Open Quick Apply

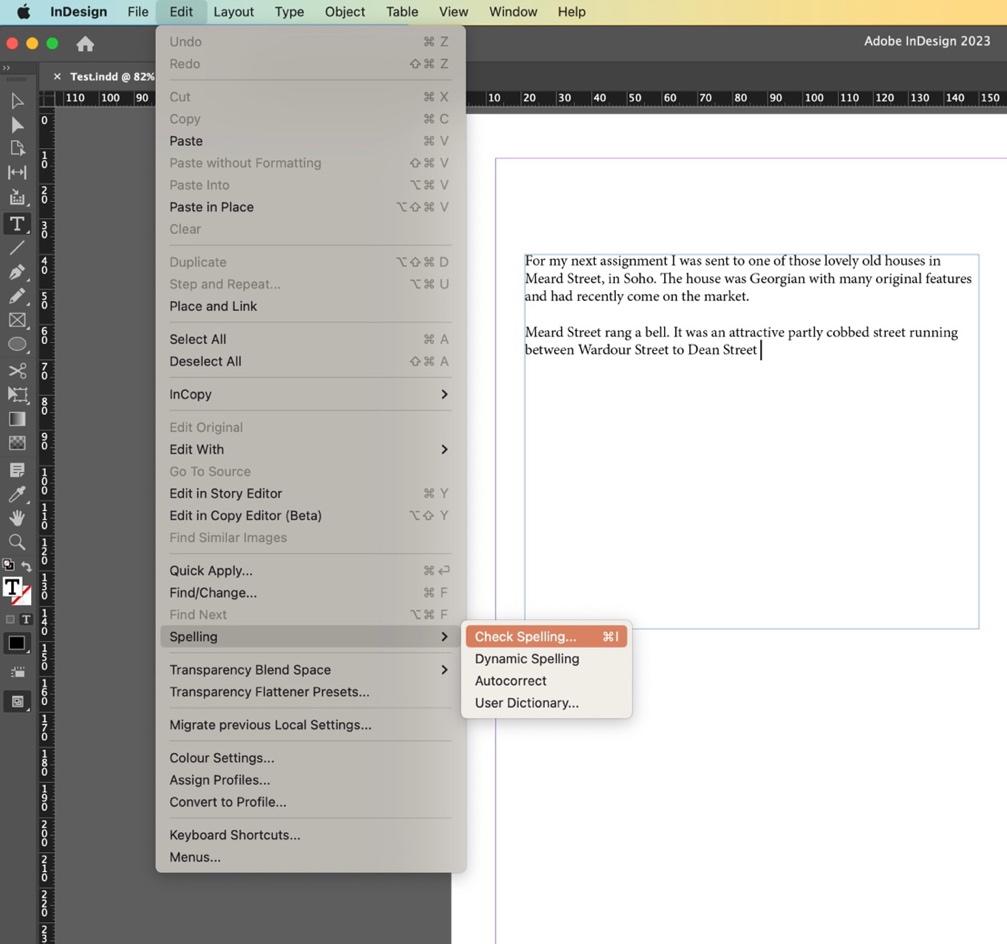pos(310,570)
